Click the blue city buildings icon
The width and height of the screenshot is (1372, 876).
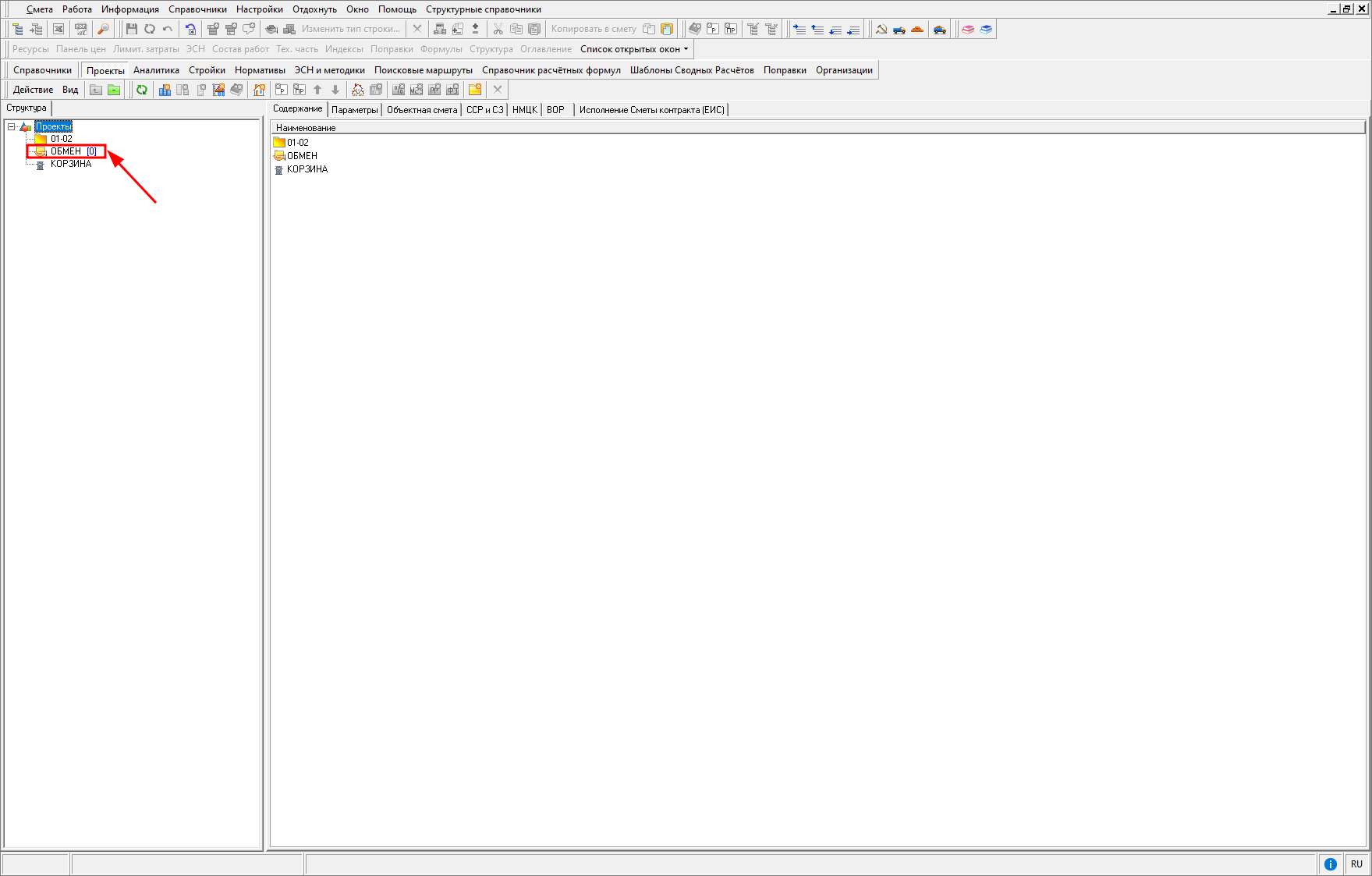pos(165,90)
